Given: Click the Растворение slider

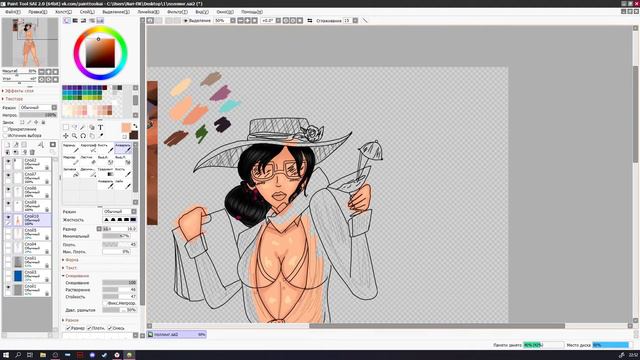Looking at the screenshot, I should tap(119, 290).
